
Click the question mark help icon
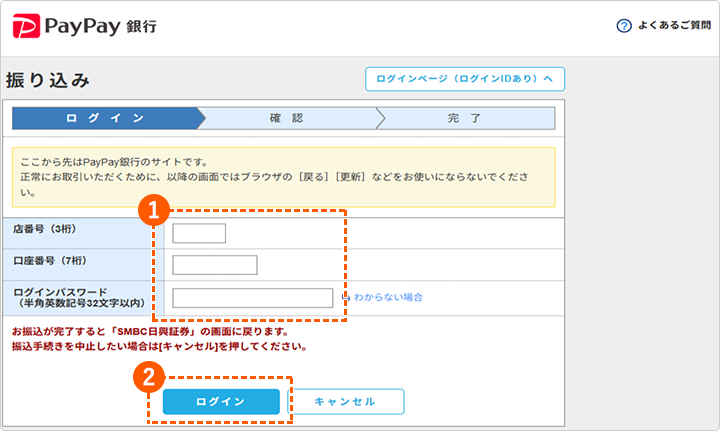624,26
